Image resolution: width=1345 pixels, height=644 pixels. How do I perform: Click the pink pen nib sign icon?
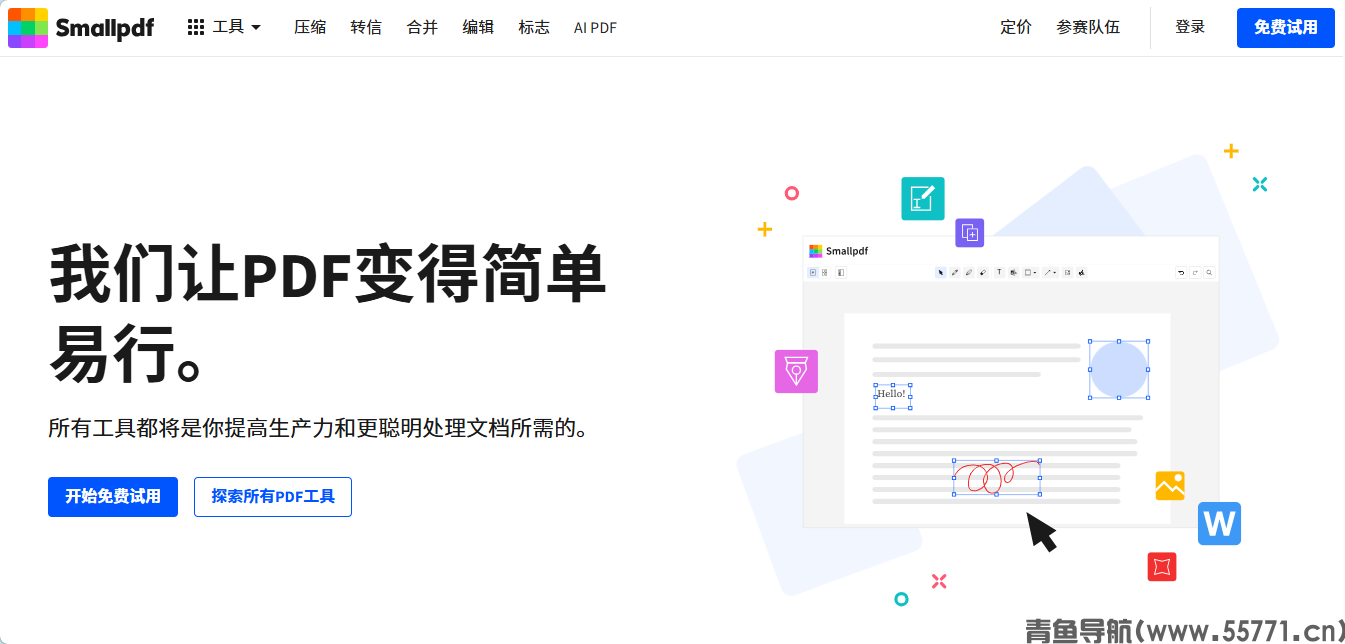pos(796,371)
